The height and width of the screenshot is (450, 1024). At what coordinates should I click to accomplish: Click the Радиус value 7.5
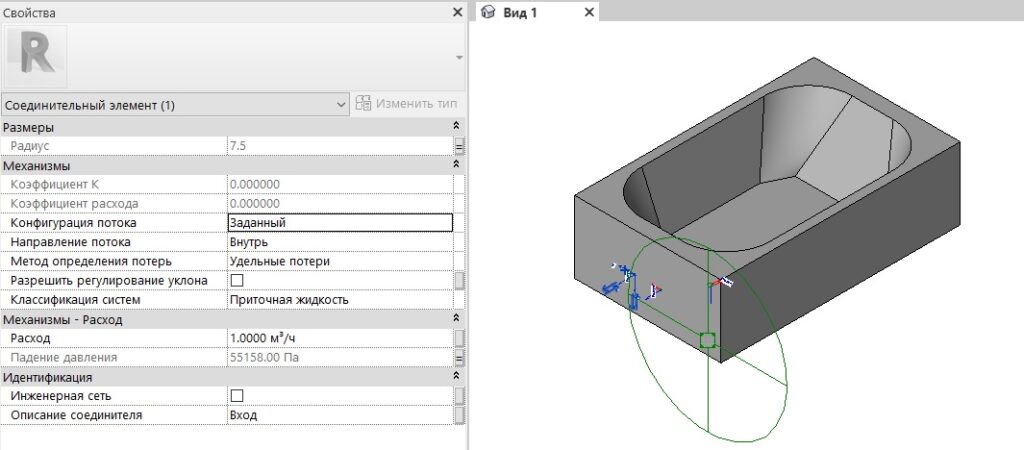[340, 146]
